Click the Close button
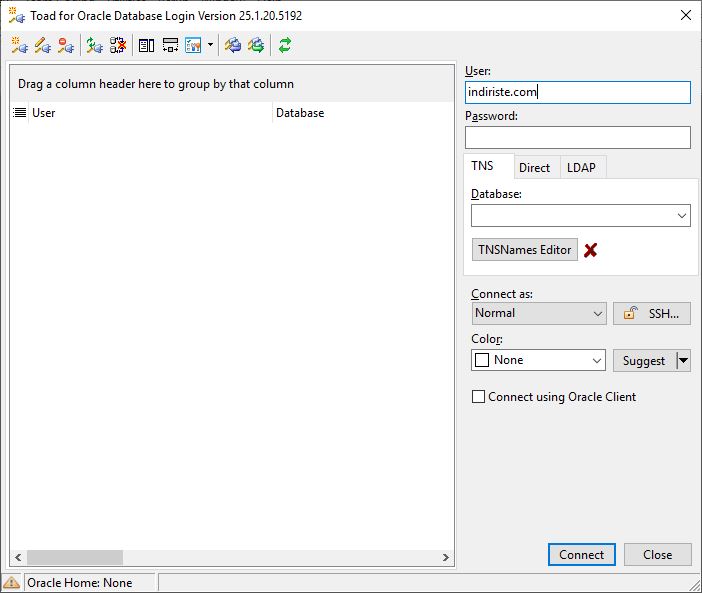This screenshot has height=593, width=702. [658, 555]
